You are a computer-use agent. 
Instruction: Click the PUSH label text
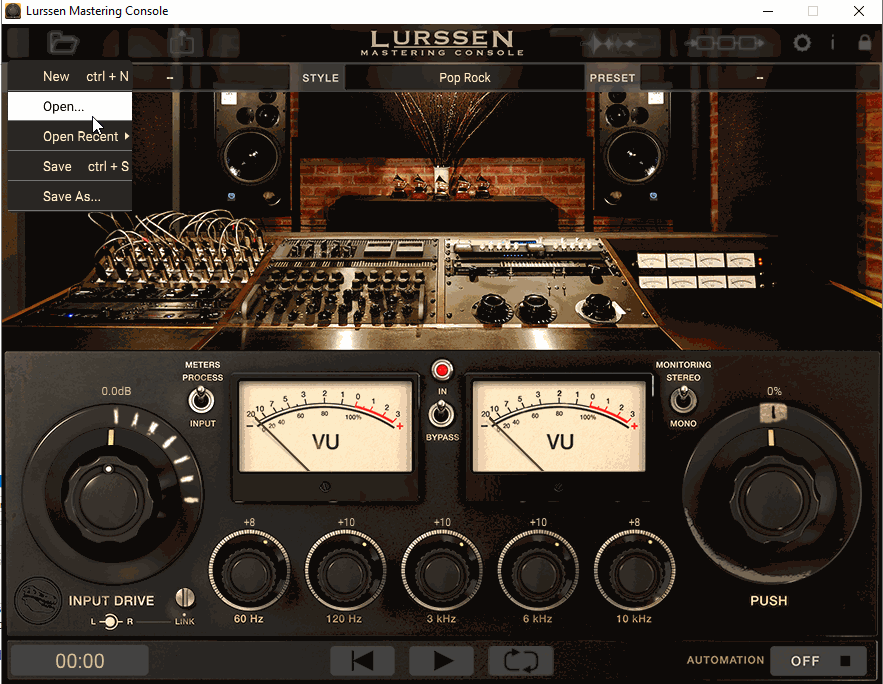[x=769, y=601]
